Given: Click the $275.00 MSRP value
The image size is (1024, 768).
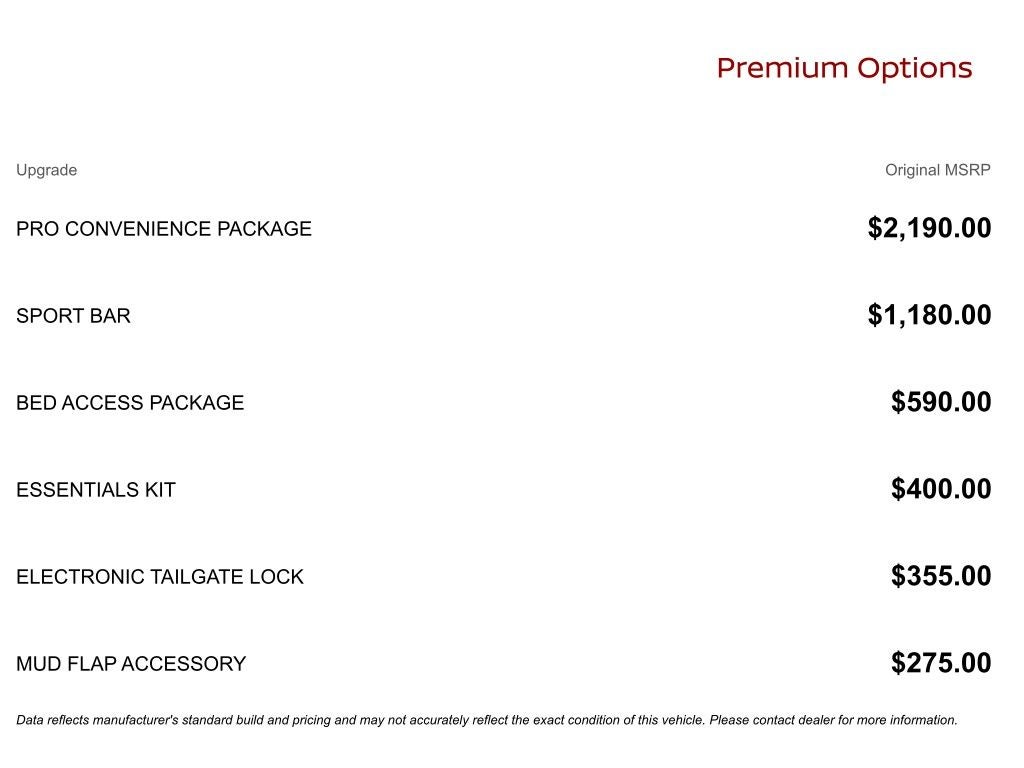Looking at the screenshot, I should (941, 663).
